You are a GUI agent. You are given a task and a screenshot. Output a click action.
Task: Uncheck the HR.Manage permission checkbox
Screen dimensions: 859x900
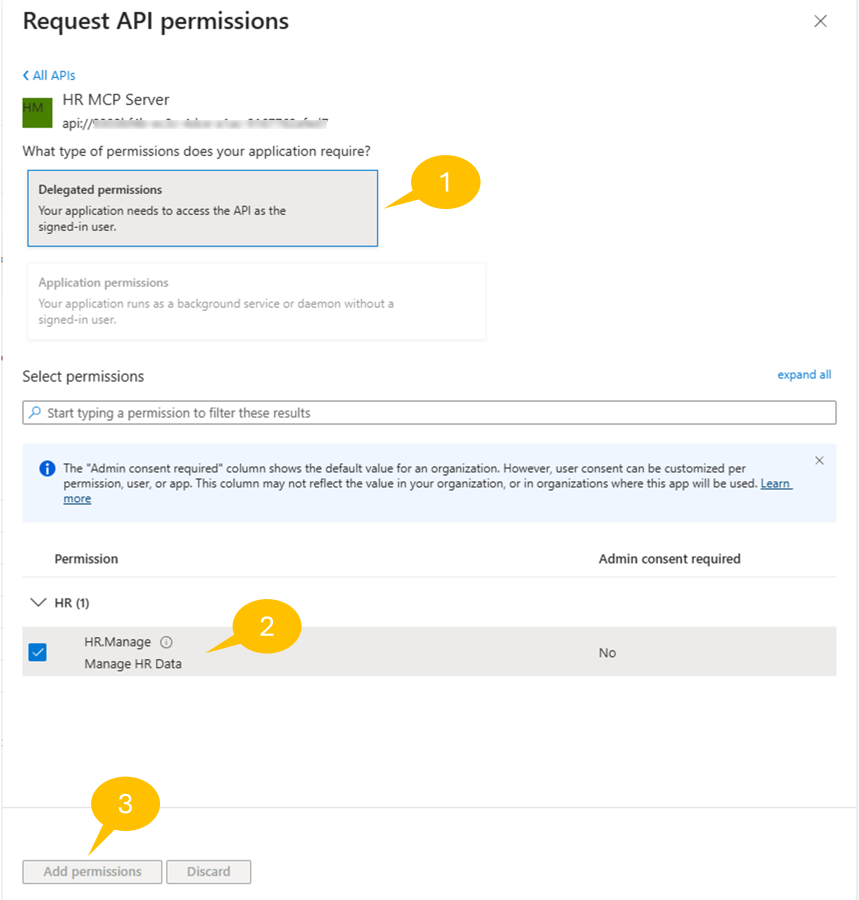coord(39,652)
